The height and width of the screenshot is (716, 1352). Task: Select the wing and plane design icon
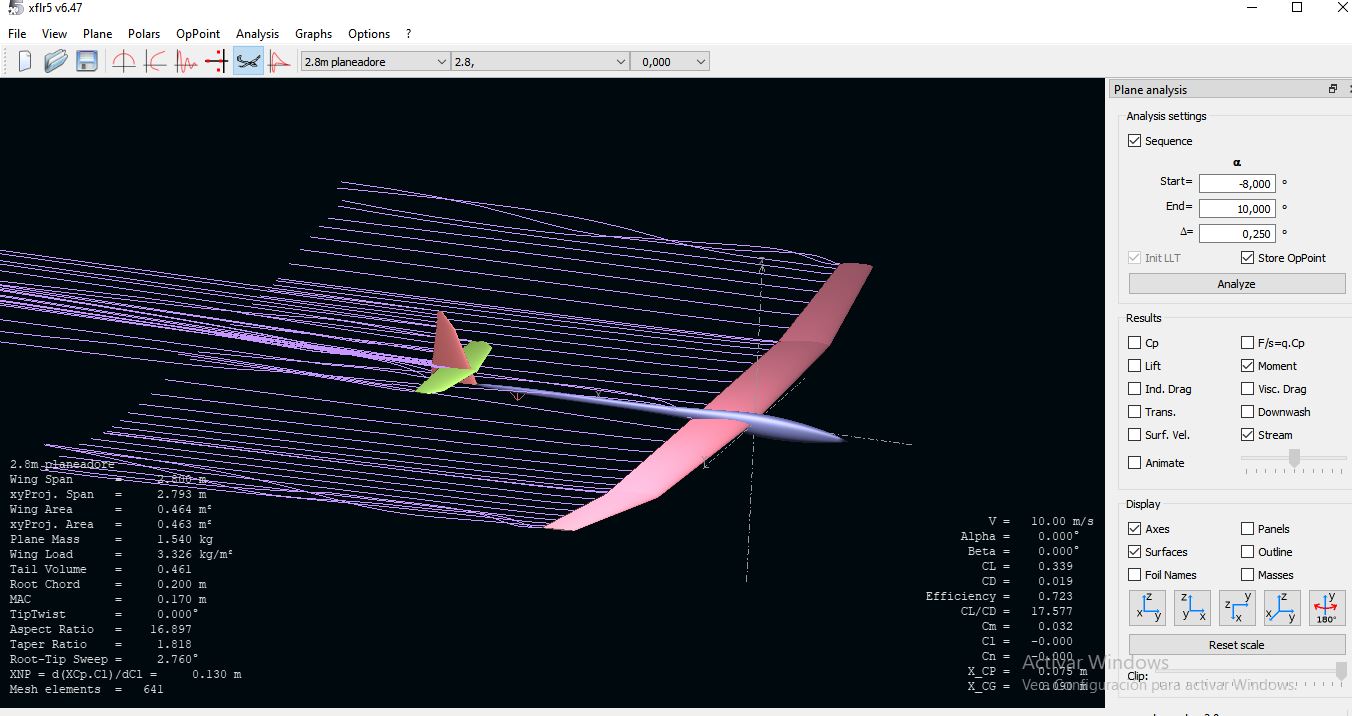[x=248, y=62]
